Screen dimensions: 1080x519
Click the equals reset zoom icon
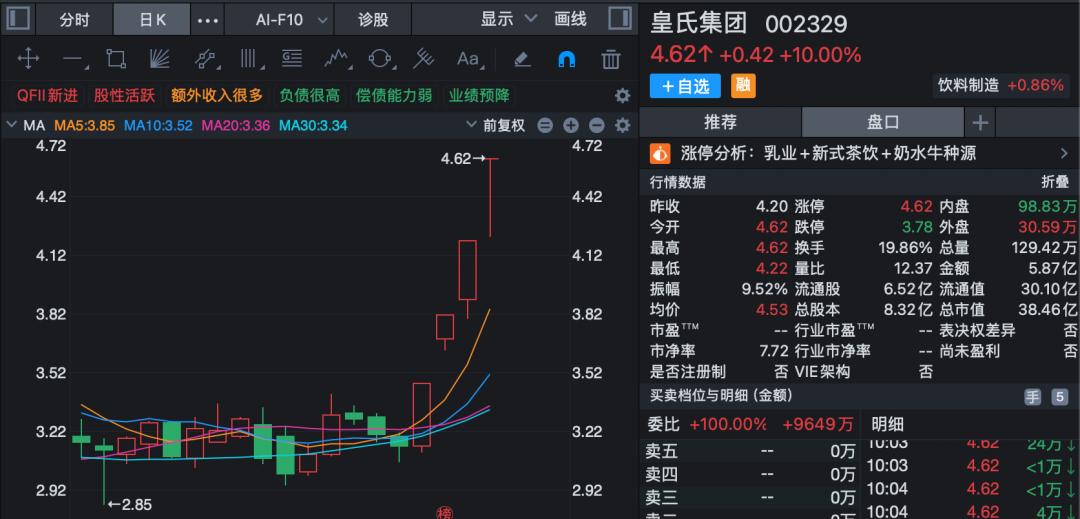(x=545, y=126)
